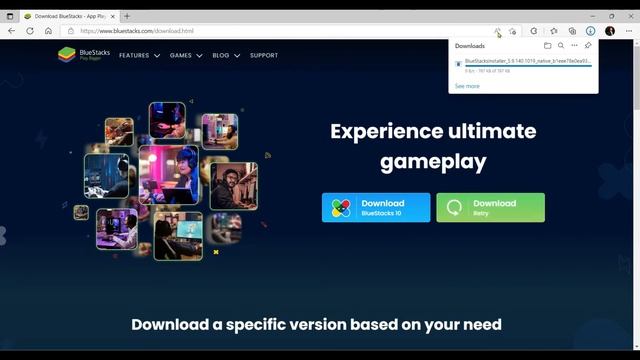This screenshot has width=640, height=360.
Task: Expand the GAMES menu
Action: click(186, 56)
